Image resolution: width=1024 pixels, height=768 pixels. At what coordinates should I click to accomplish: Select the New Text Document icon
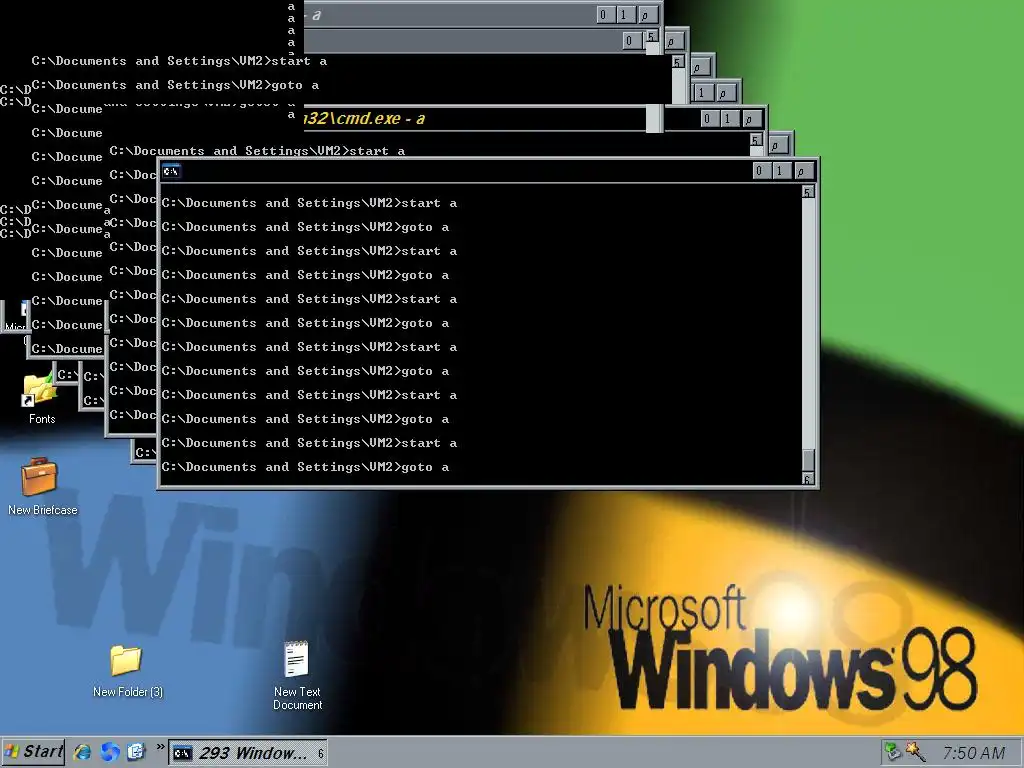(x=297, y=675)
